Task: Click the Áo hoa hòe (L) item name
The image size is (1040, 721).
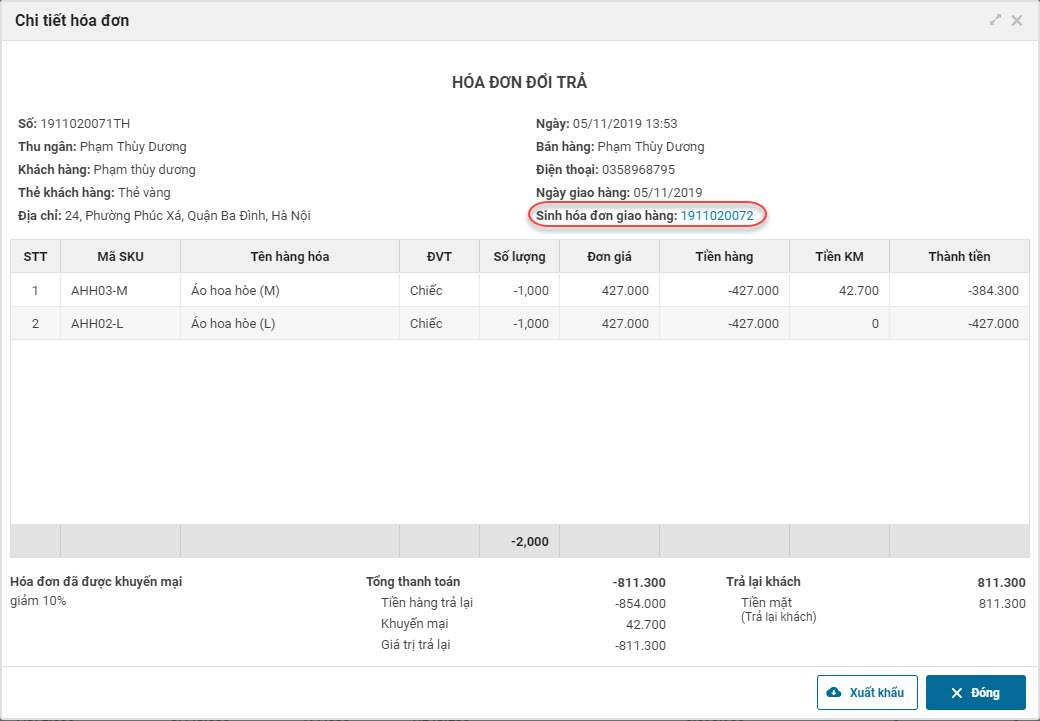Action: tap(233, 324)
